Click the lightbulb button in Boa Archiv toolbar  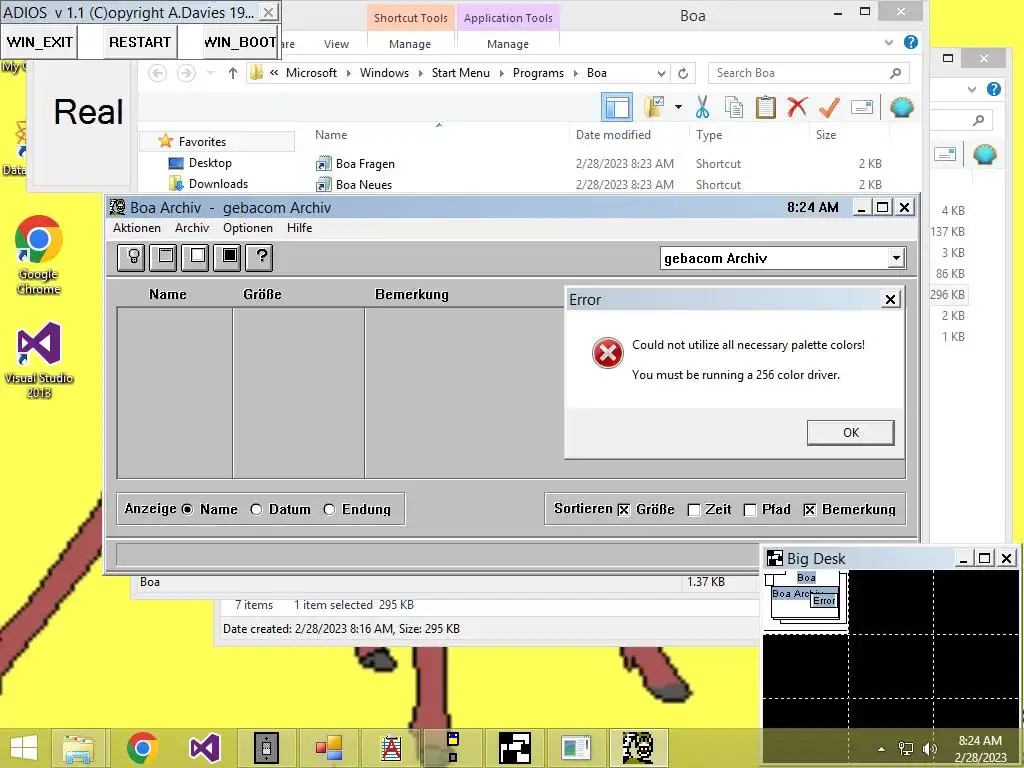133,257
